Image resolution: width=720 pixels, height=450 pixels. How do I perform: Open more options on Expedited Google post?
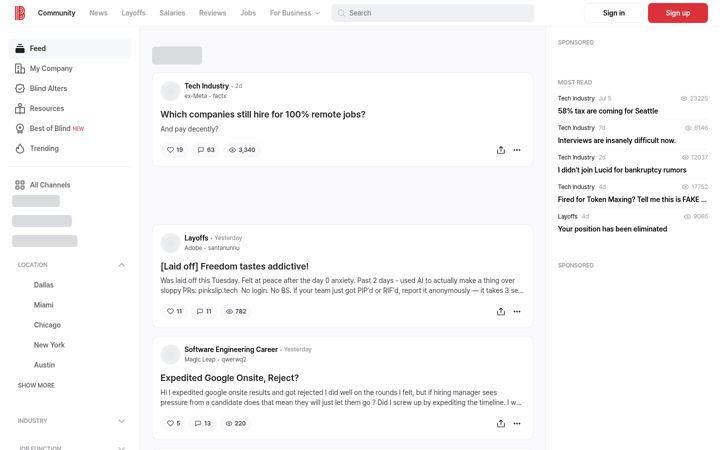pyautogui.click(x=517, y=423)
